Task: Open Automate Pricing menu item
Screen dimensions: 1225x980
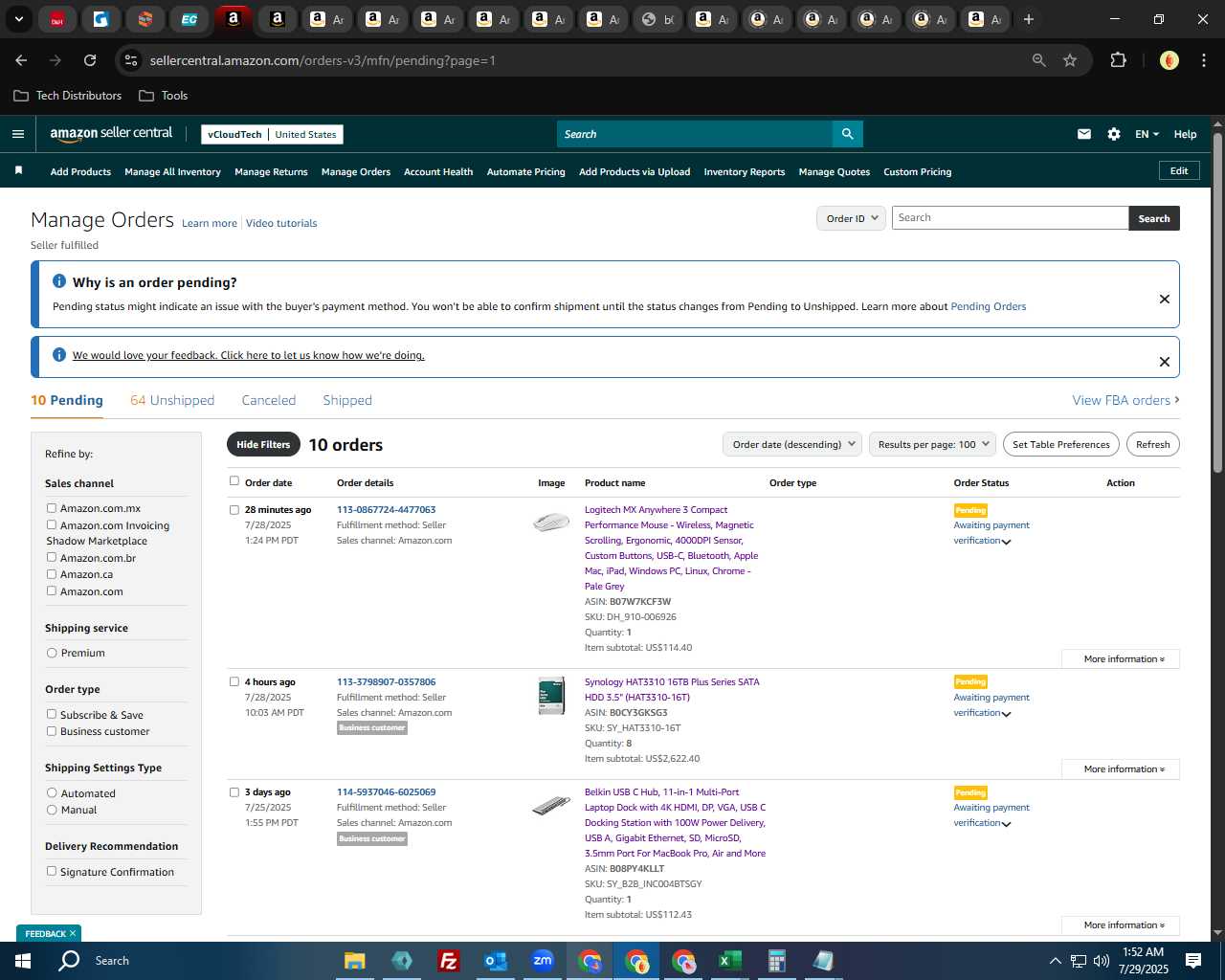Action: 525,172
